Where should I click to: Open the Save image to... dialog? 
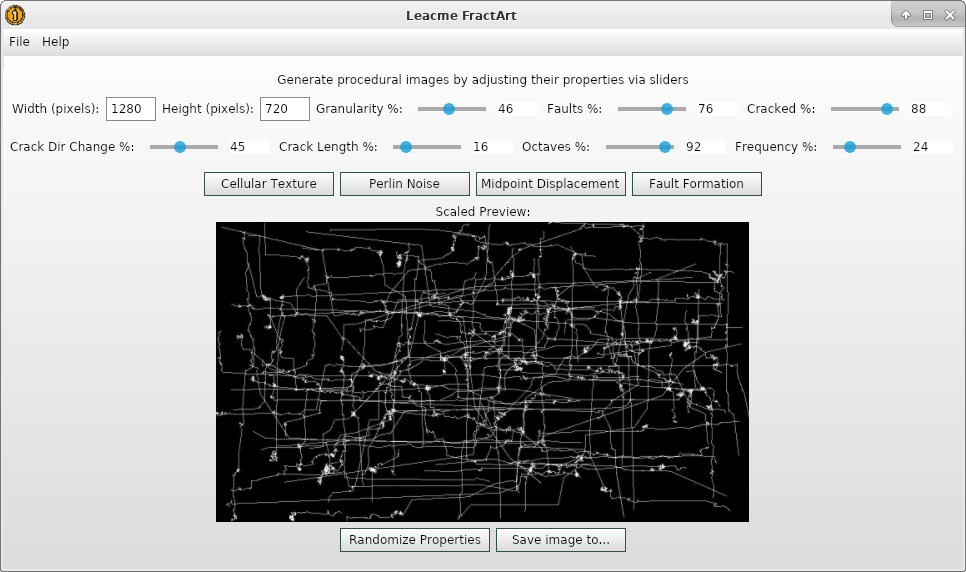tap(560, 540)
